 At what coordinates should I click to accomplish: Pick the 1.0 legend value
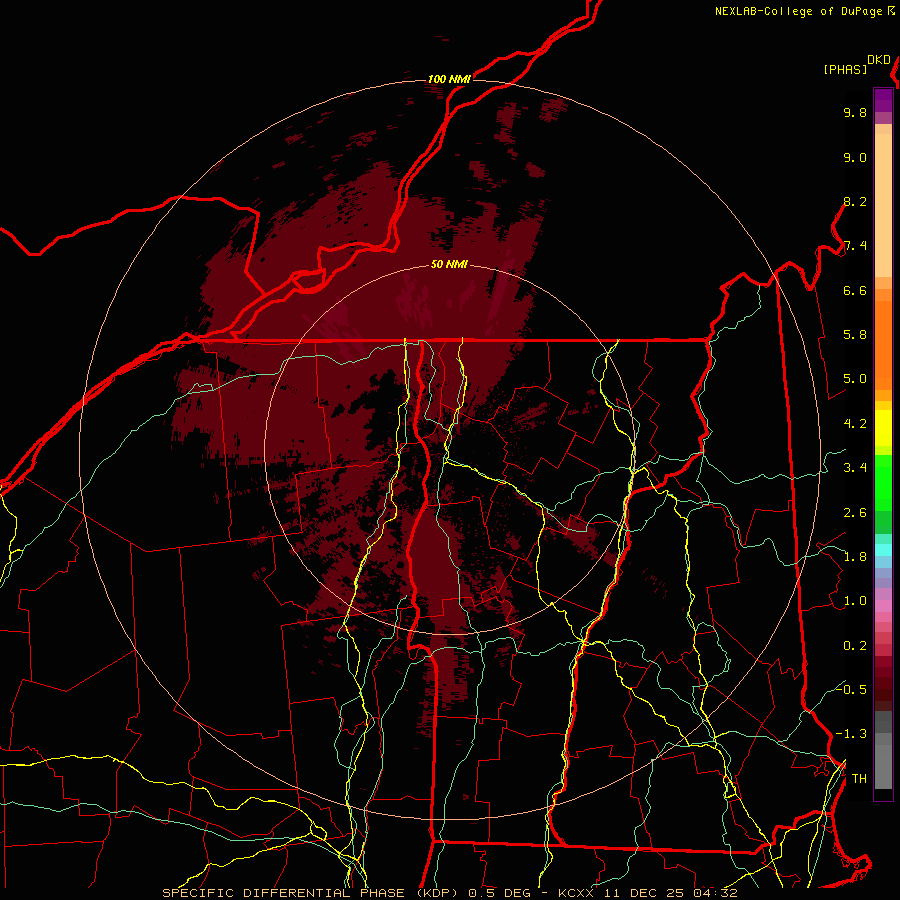(855, 601)
